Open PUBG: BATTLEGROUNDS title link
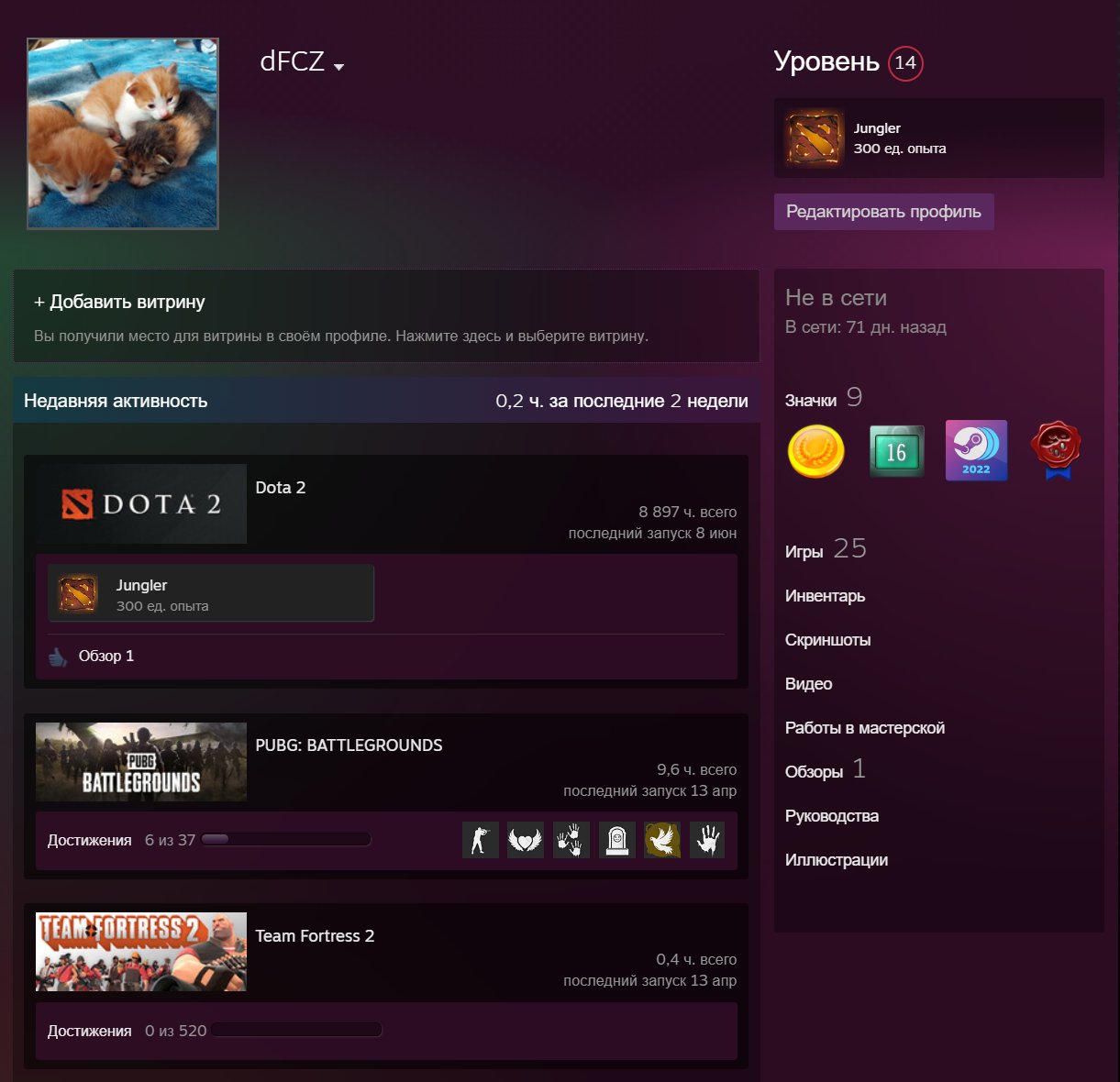This screenshot has height=1082, width=1120. pos(349,745)
